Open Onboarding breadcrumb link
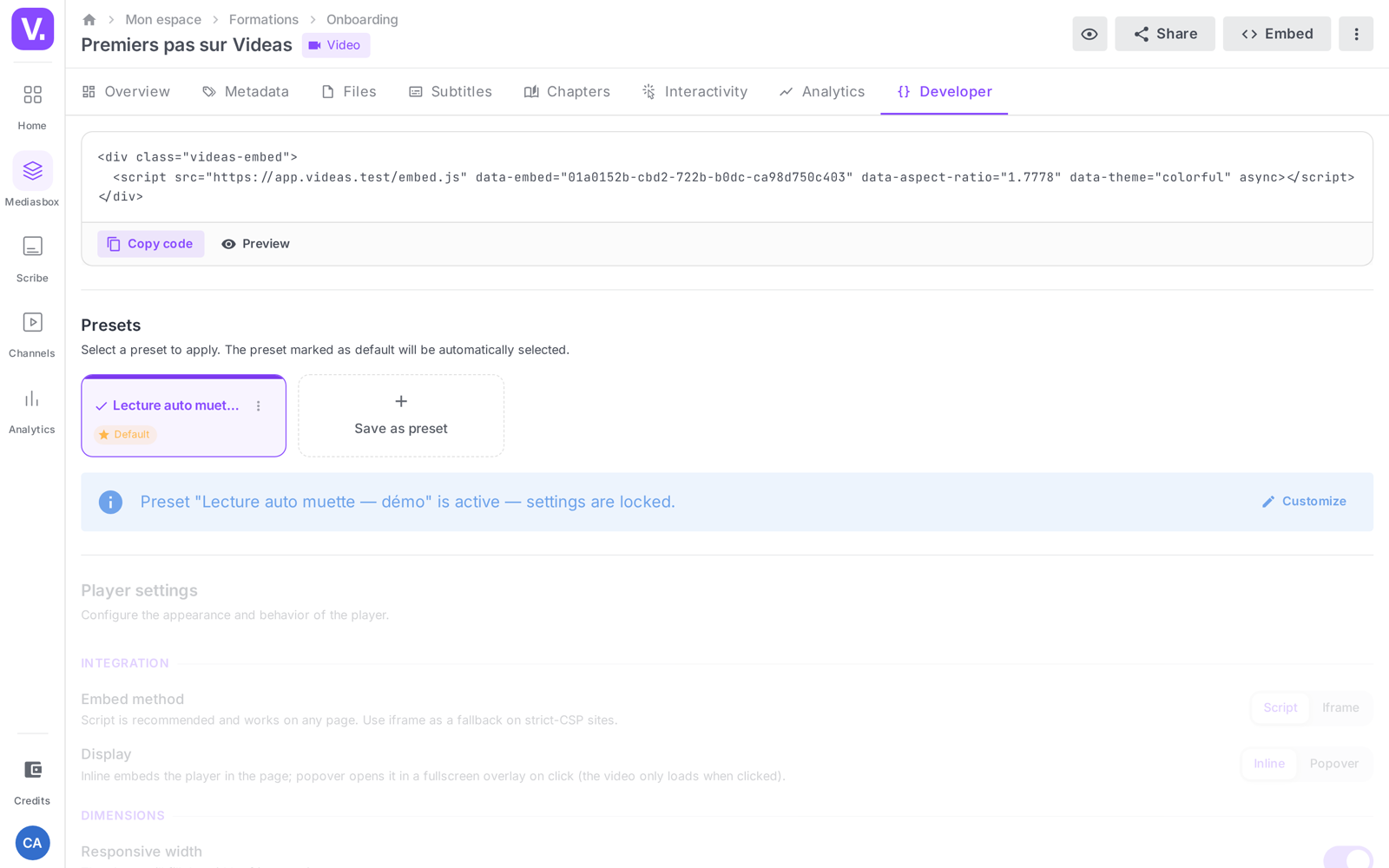The height and width of the screenshot is (868, 1389). click(362, 19)
